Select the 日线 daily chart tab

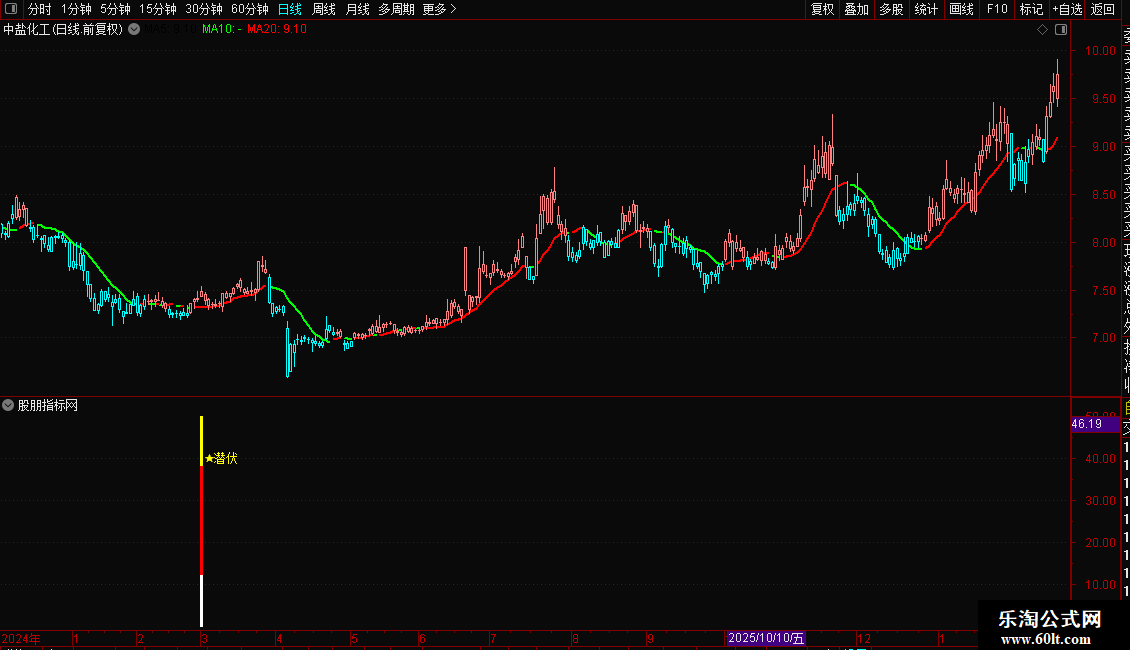click(x=290, y=9)
